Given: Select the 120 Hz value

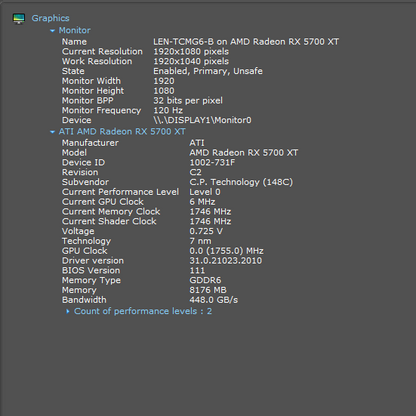Looking at the screenshot, I should click(x=168, y=111).
